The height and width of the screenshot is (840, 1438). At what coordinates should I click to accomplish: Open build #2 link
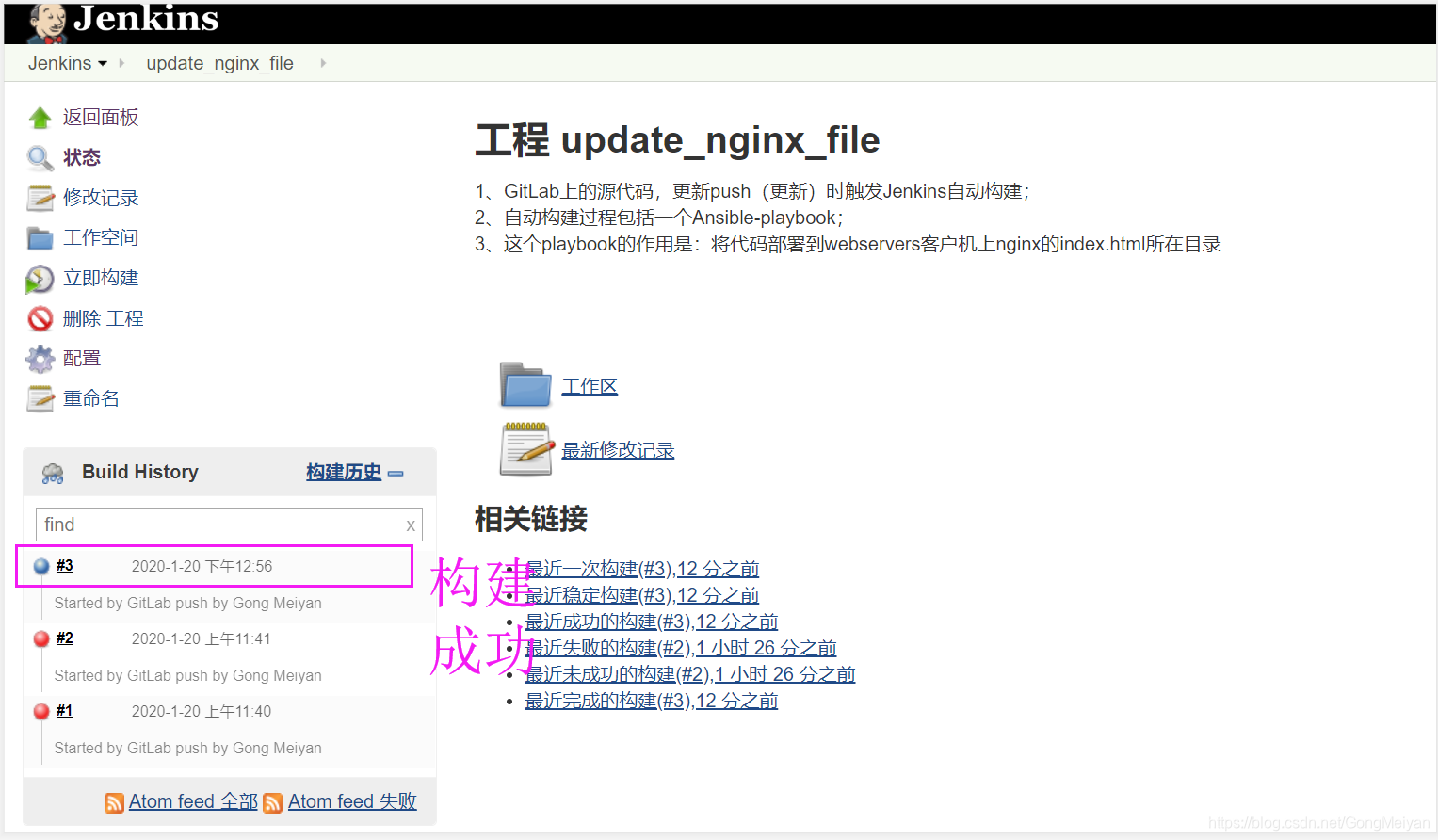coord(64,638)
